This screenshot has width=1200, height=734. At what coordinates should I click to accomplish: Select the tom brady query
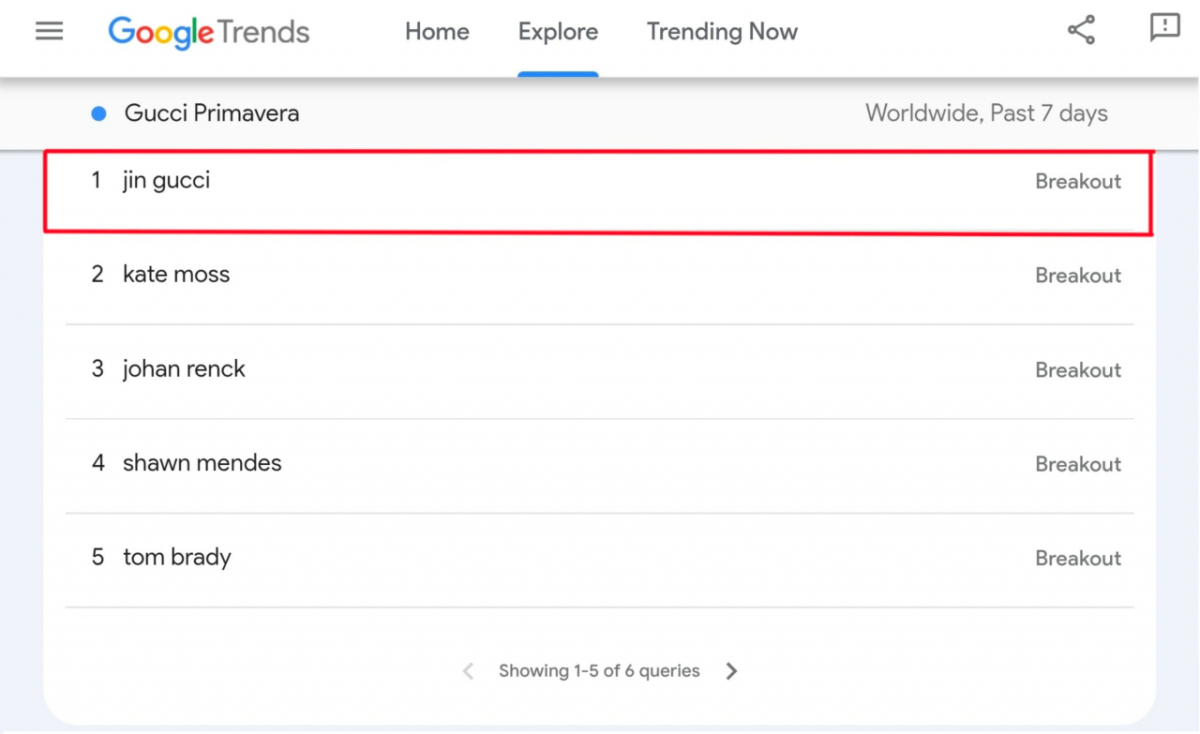click(x=600, y=559)
